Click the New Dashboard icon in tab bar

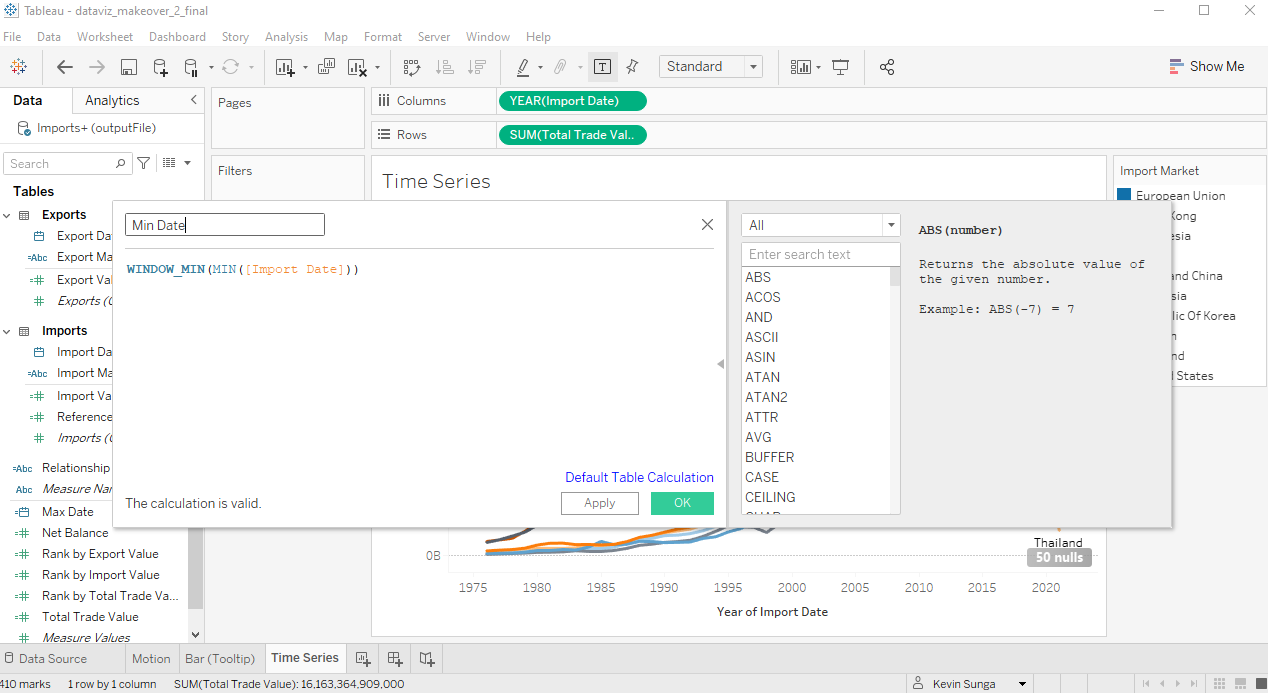click(x=395, y=658)
